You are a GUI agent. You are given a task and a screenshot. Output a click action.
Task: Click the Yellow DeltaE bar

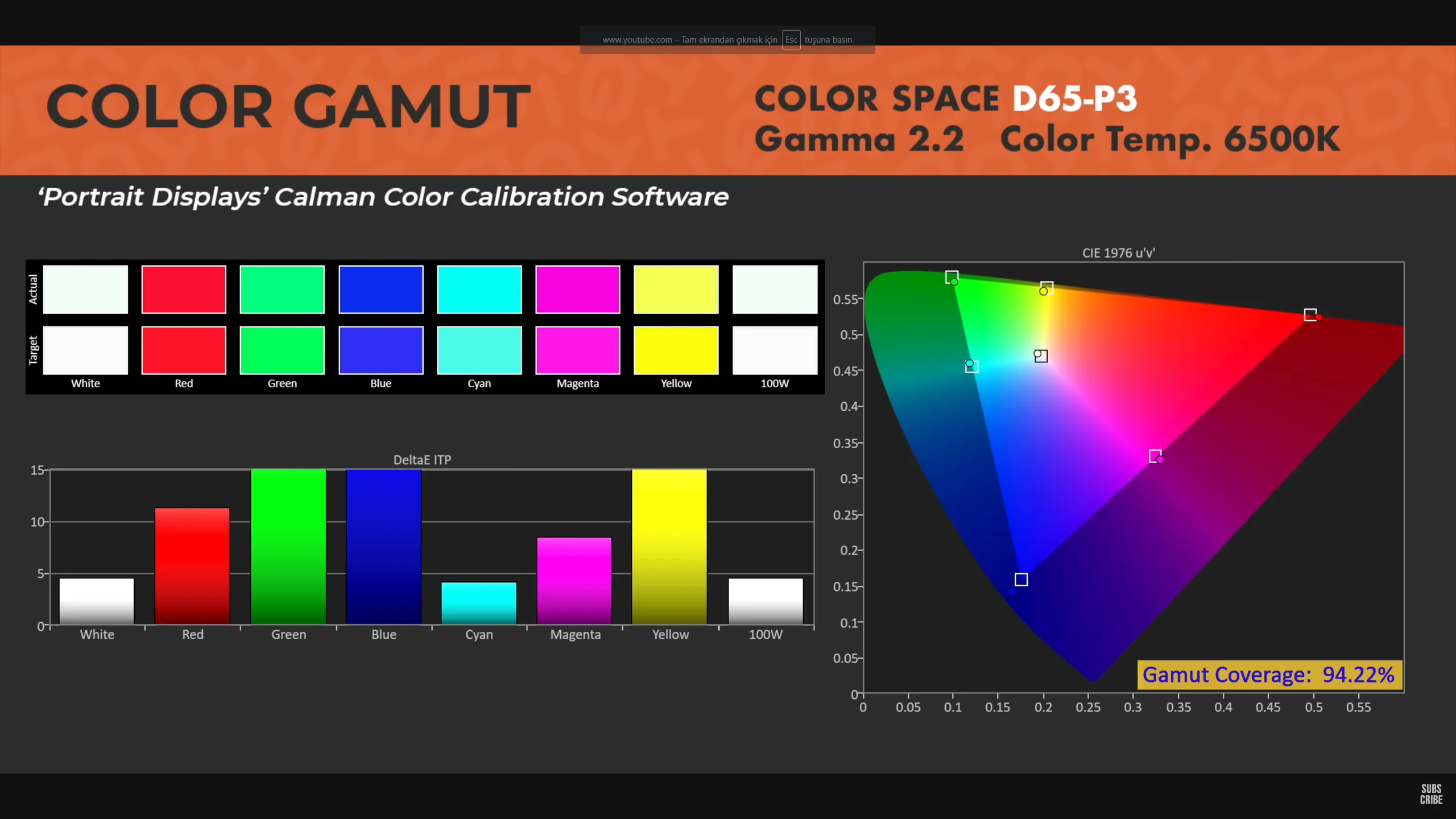(669, 546)
